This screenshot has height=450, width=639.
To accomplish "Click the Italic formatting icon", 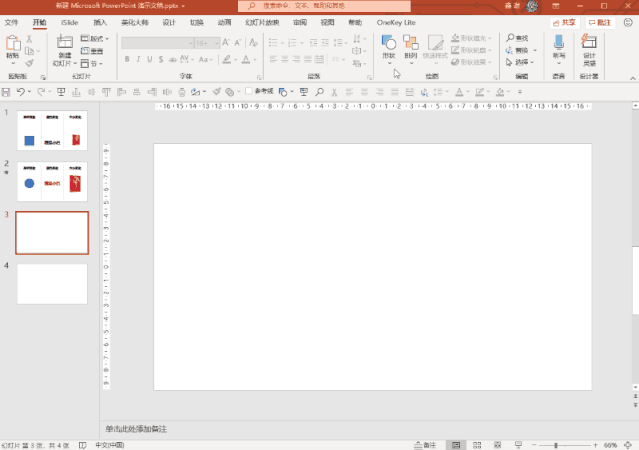I will click(139, 59).
